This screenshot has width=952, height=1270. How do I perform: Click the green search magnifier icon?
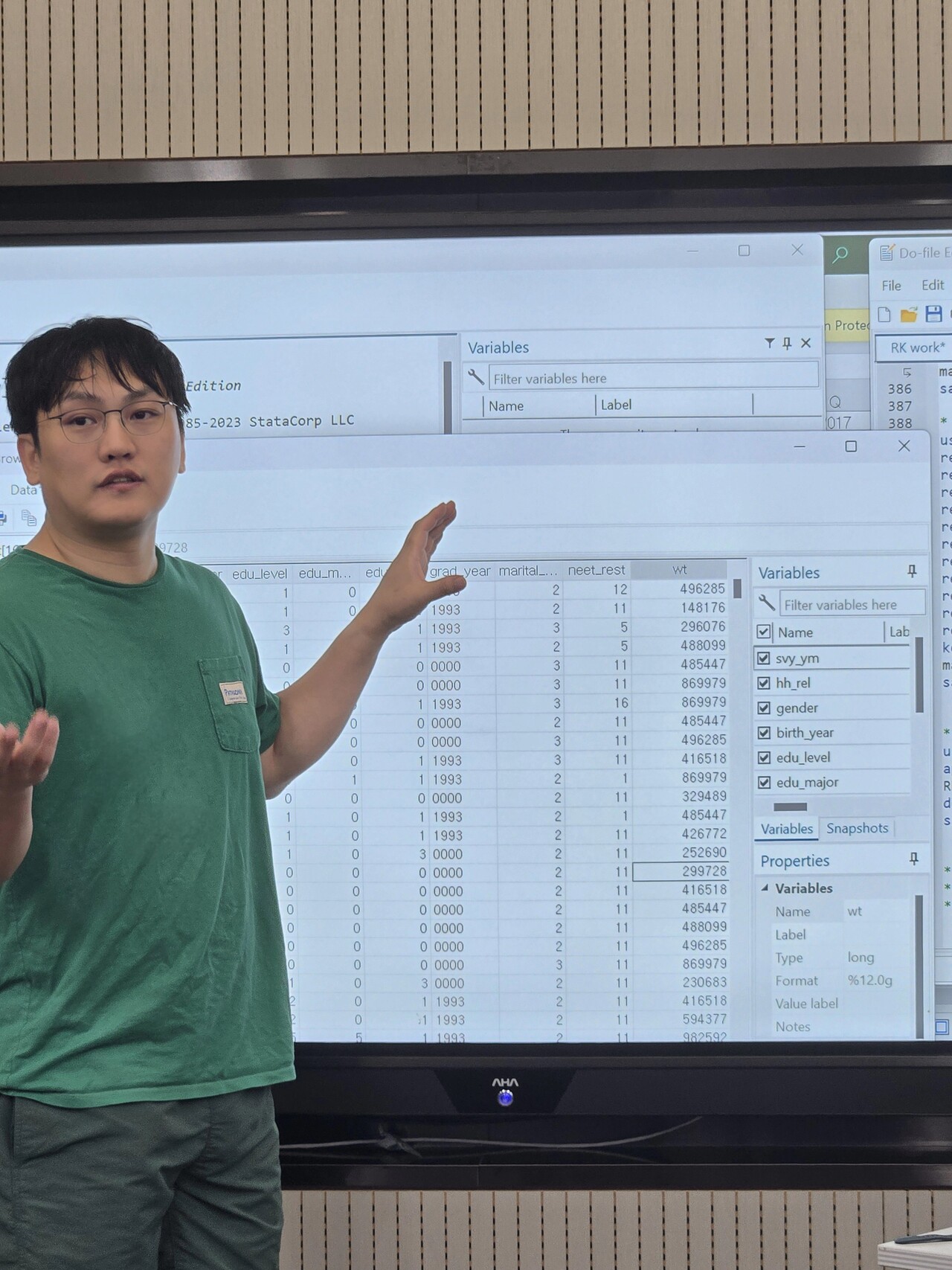tap(840, 255)
